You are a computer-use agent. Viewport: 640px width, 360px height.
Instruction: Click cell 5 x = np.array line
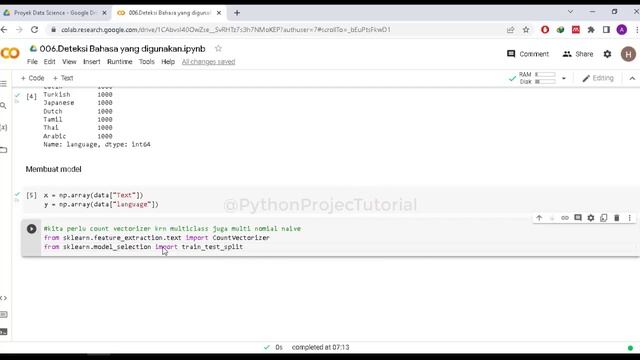click(x=93, y=195)
